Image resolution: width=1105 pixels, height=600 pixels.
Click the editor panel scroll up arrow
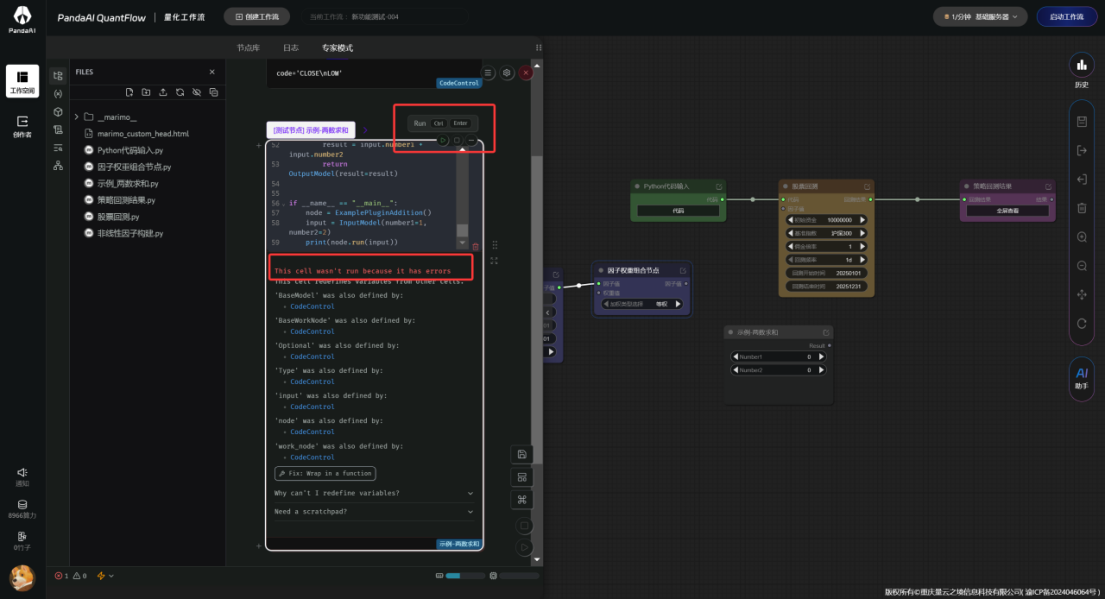pos(537,66)
